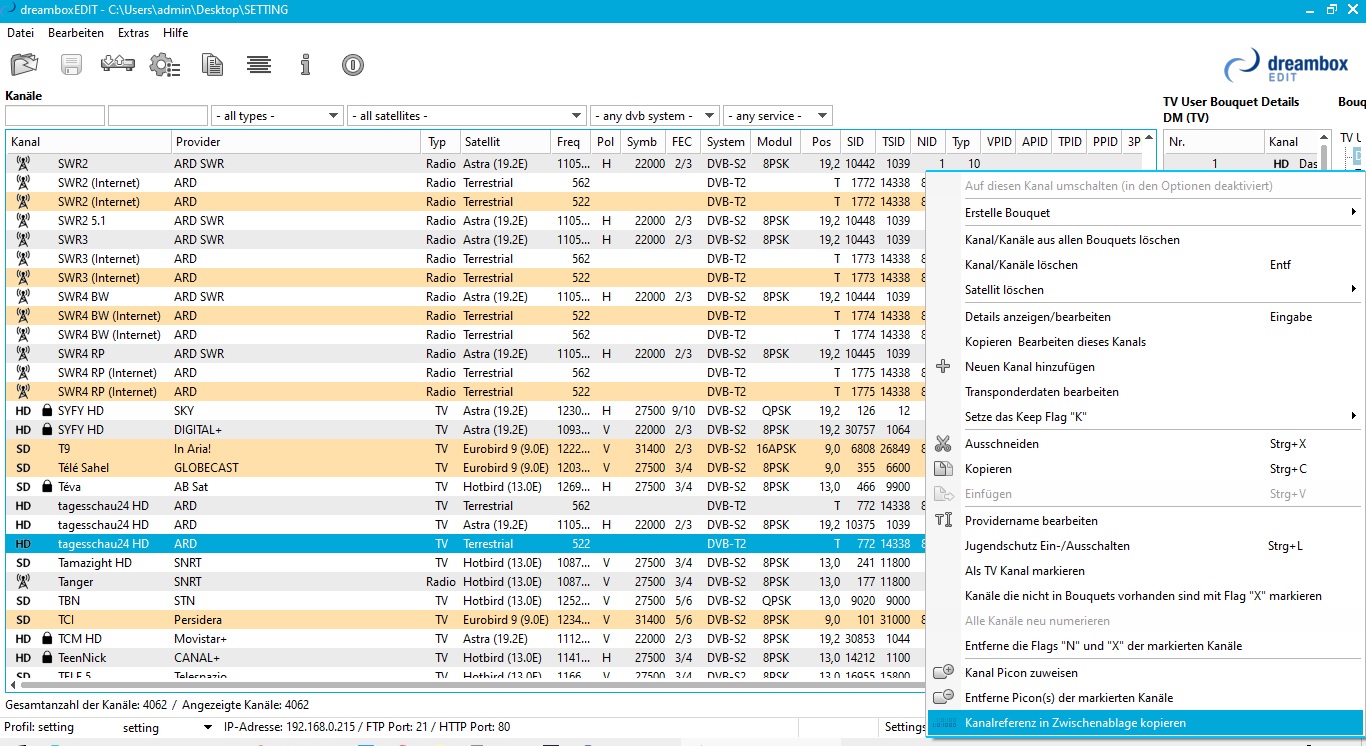Choose Neuen Kanal hinzufügen

(x=1029, y=367)
